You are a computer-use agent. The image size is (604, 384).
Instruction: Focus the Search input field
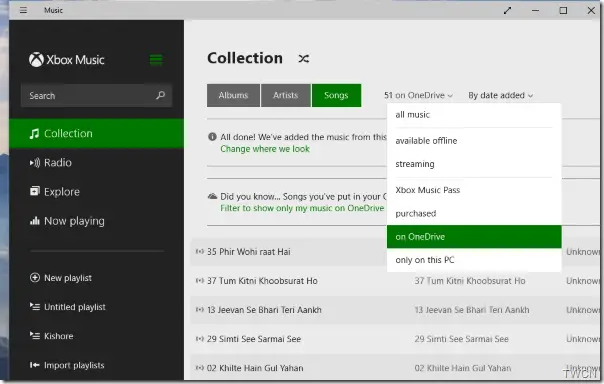(x=96, y=95)
